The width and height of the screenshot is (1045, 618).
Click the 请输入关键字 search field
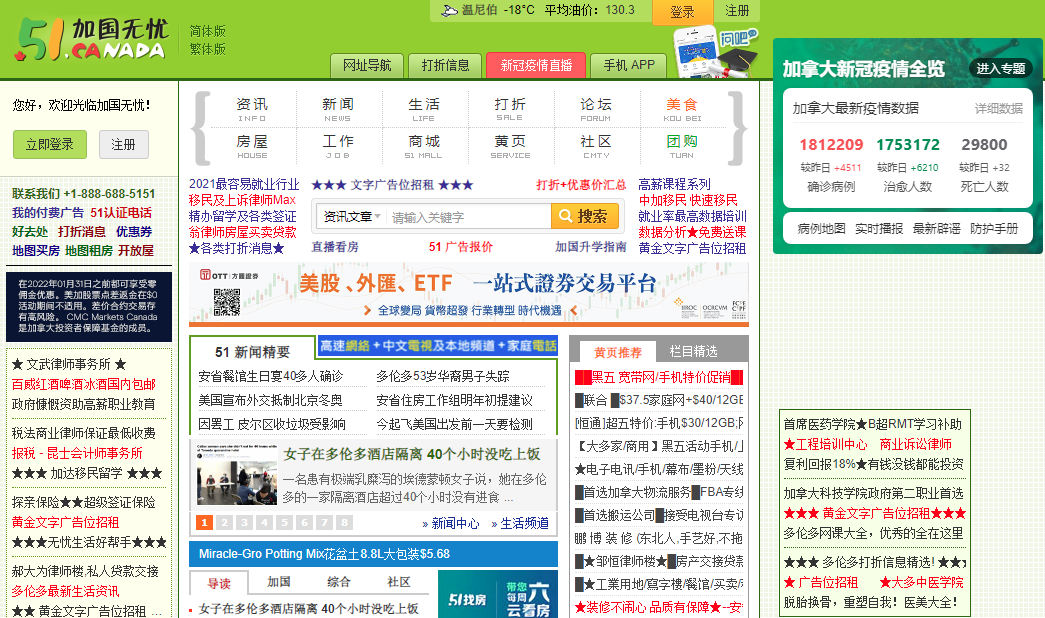tap(468, 217)
